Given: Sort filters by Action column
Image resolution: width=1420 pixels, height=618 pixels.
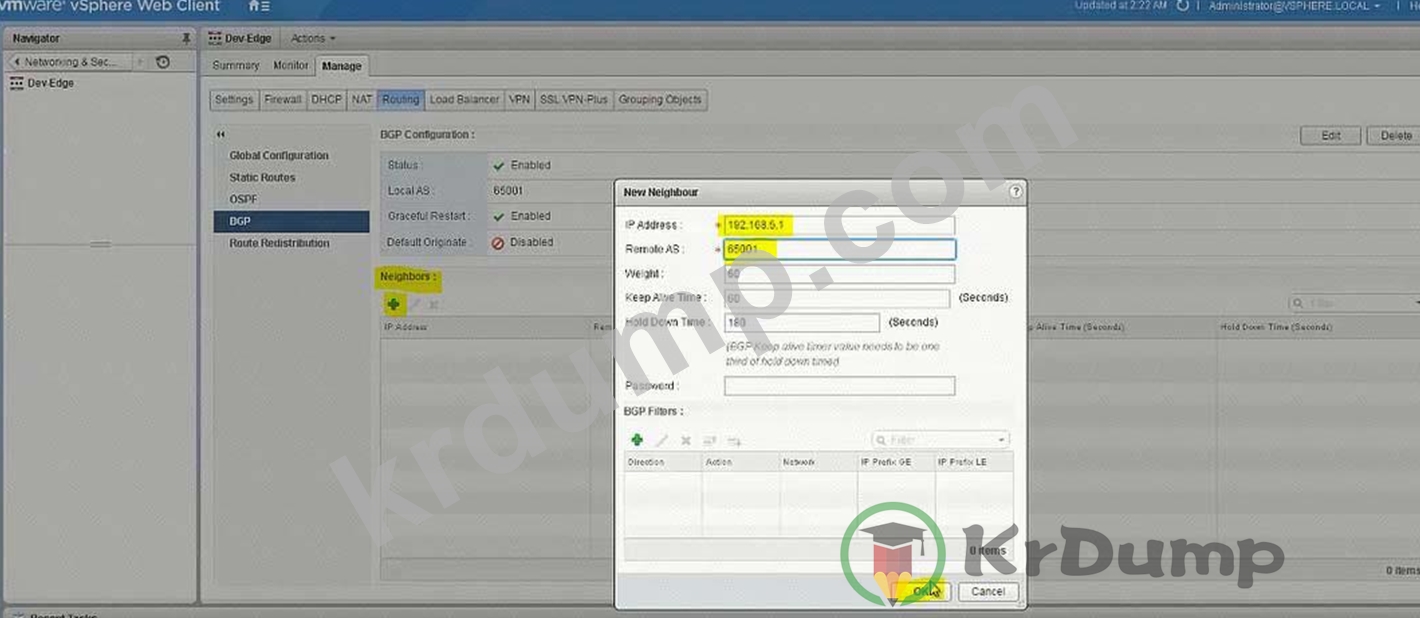Looking at the screenshot, I should click(741, 462).
